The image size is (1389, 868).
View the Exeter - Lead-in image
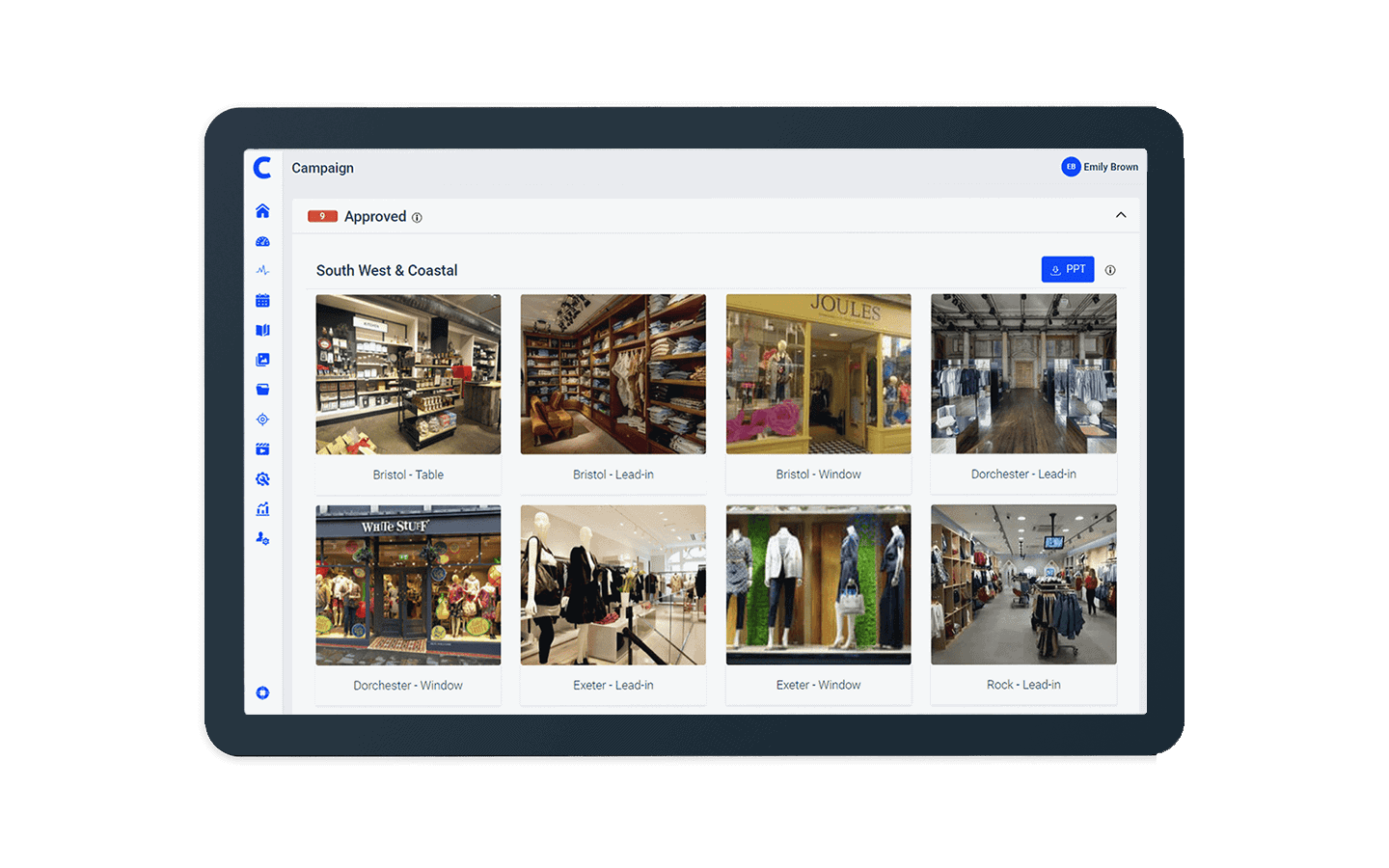coord(613,585)
